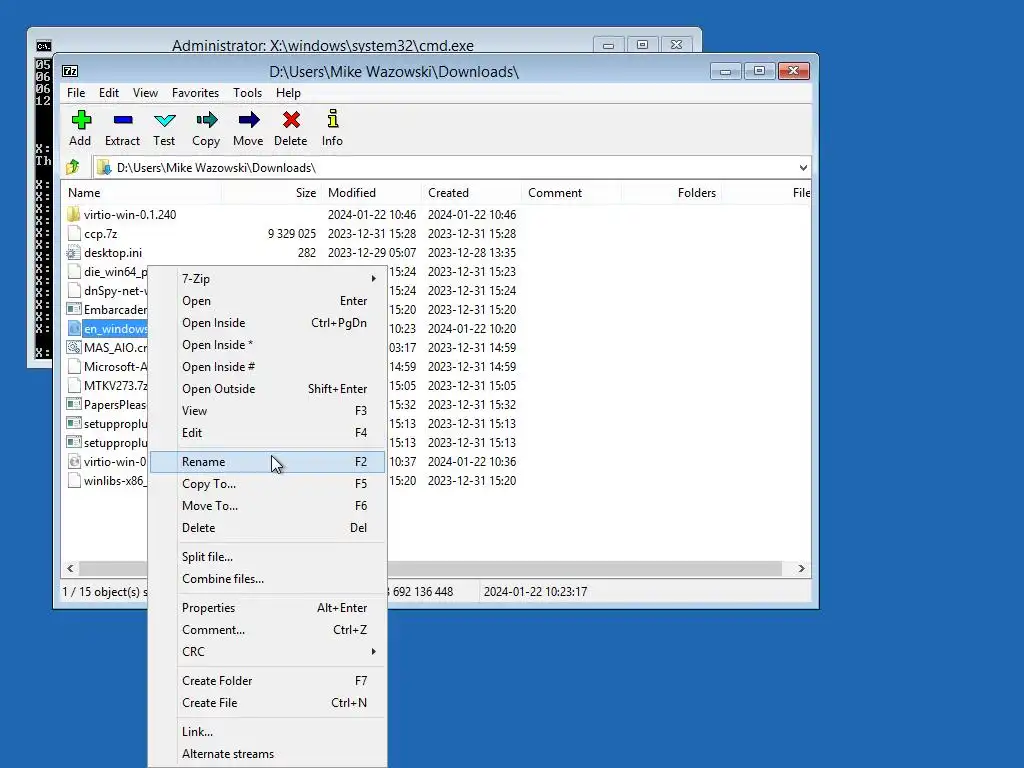
Task: Open the Edit menu
Action: [x=108, y=93]
